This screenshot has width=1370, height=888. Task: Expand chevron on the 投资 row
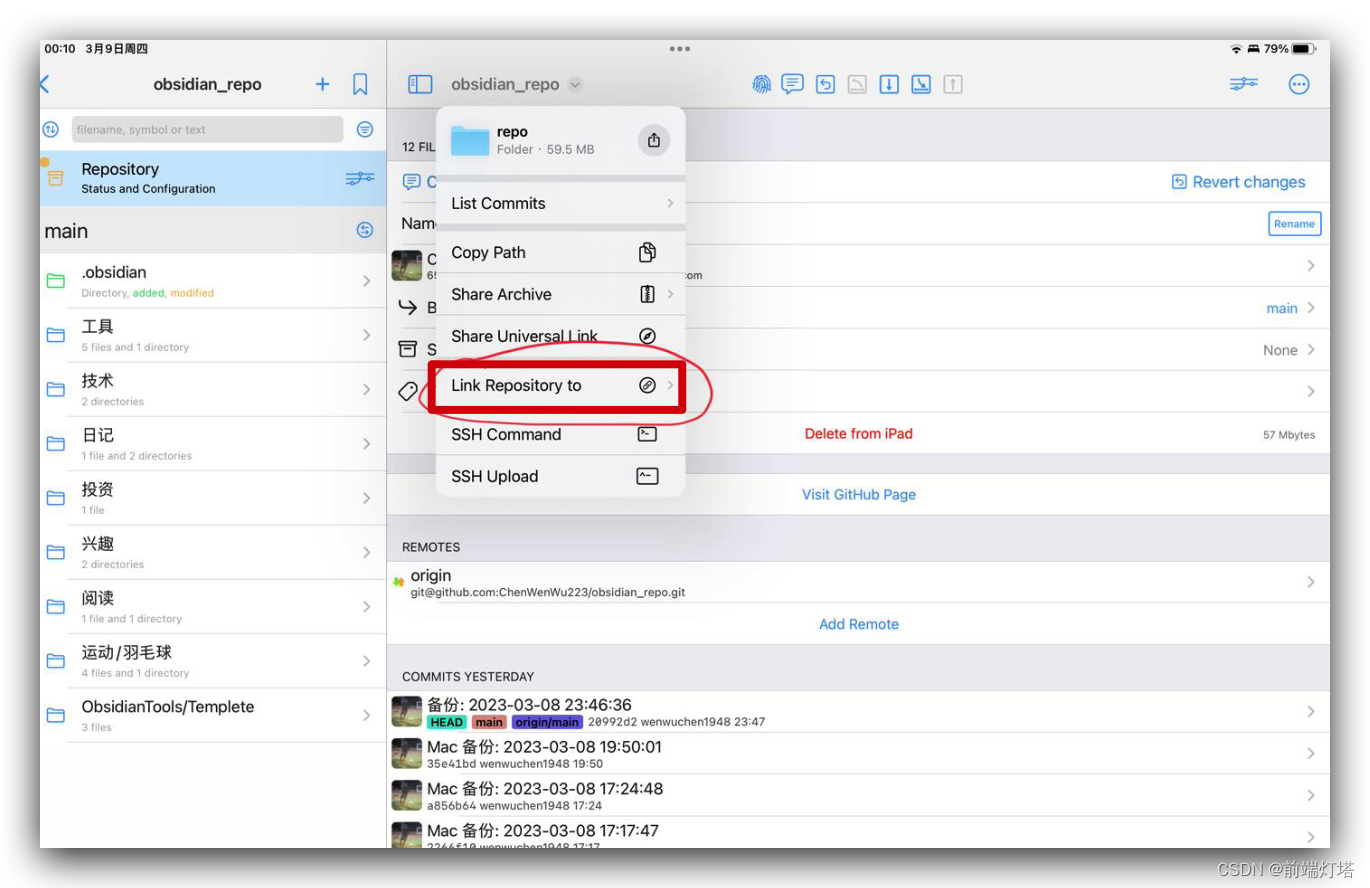tap(367, 498)
